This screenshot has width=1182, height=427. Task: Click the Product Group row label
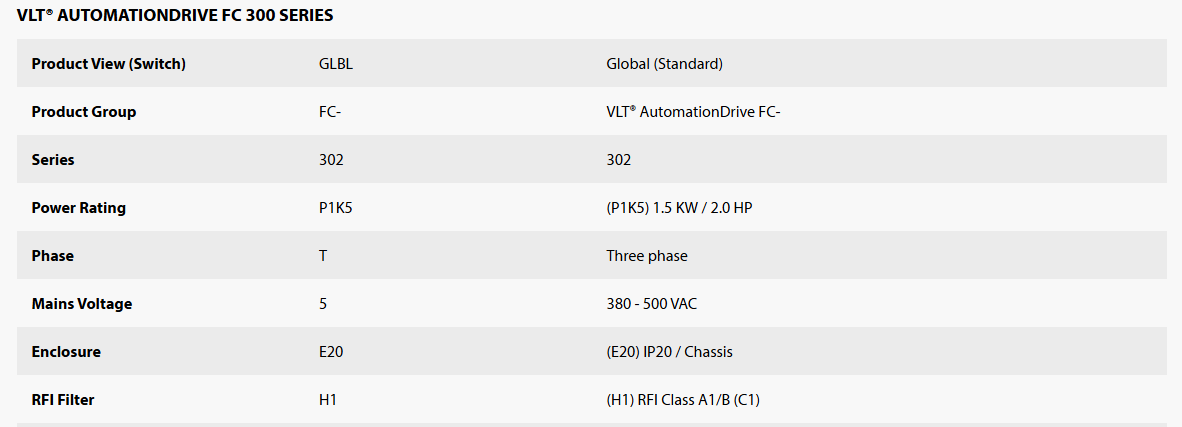click(84, 112)
